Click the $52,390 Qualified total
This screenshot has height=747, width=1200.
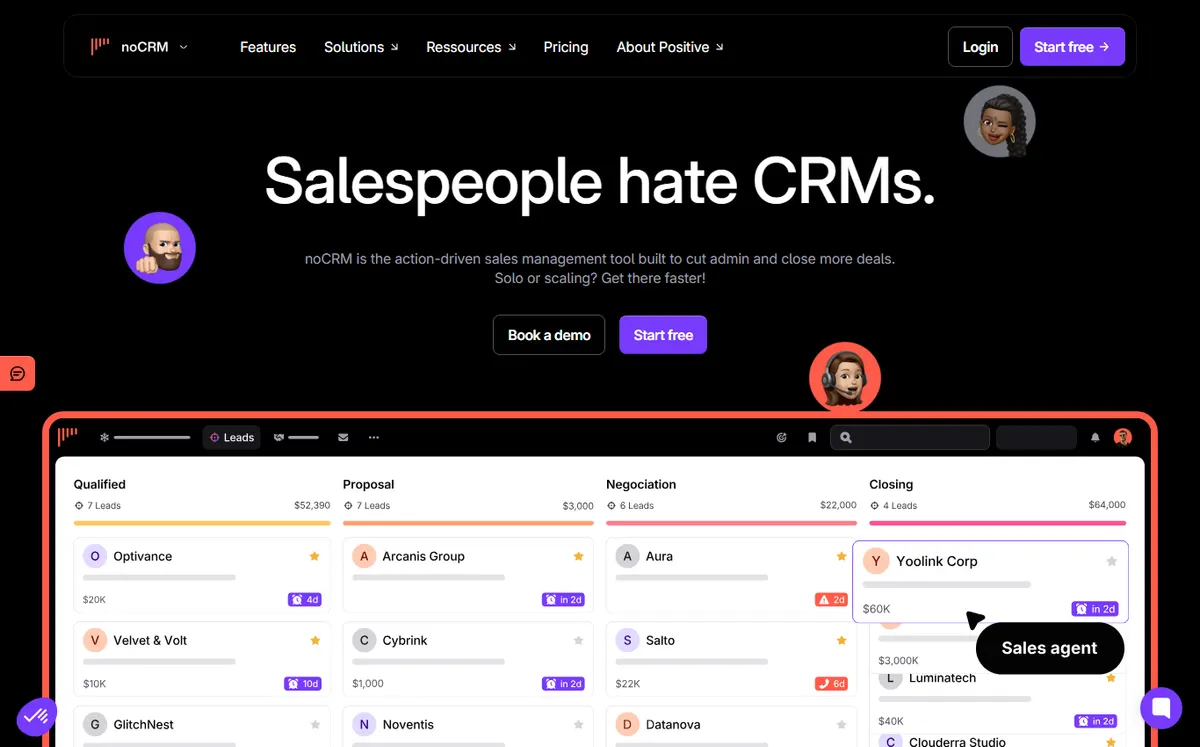click(311, 505)
